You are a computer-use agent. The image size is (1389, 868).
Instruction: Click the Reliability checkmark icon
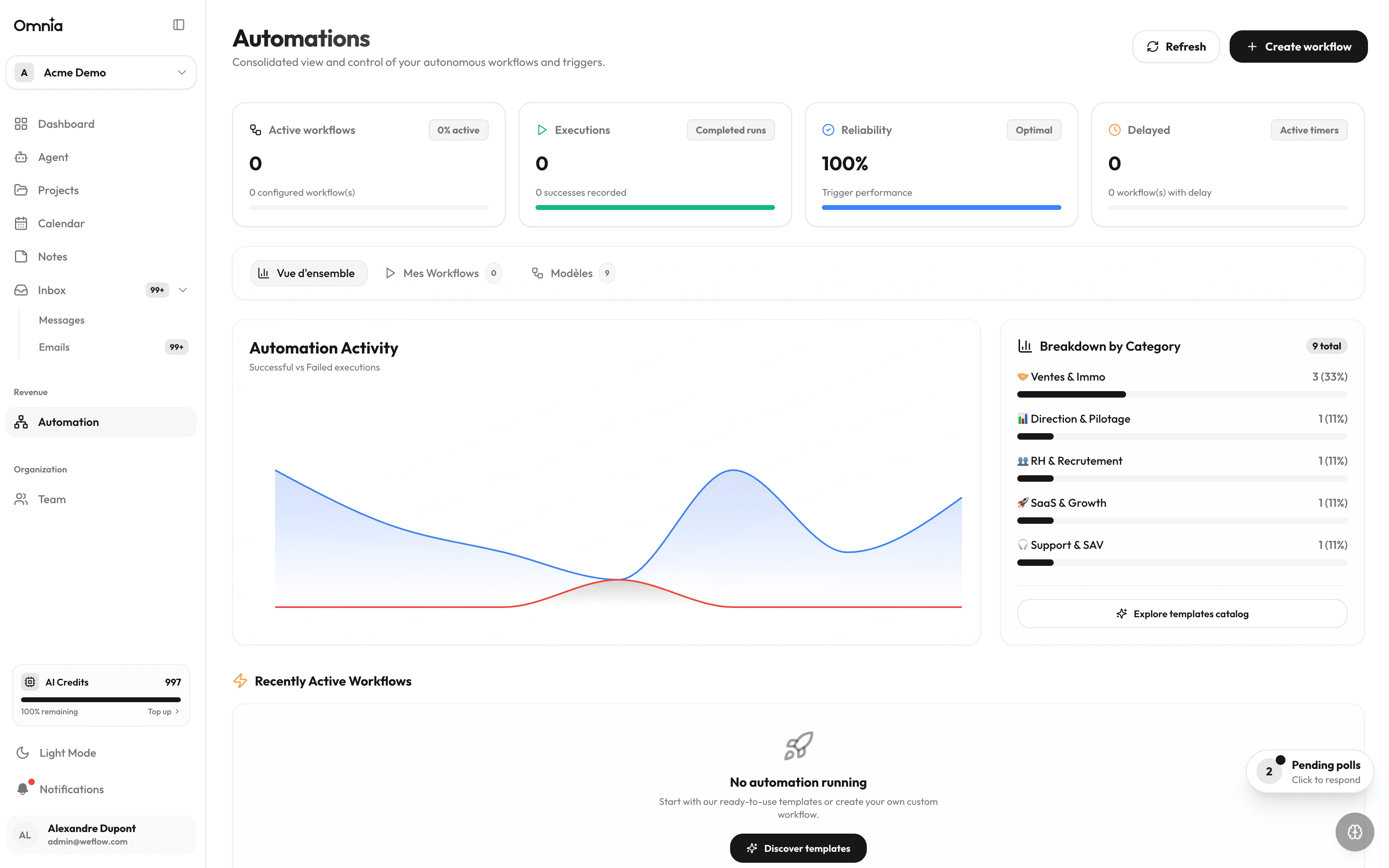click(828, 130)
